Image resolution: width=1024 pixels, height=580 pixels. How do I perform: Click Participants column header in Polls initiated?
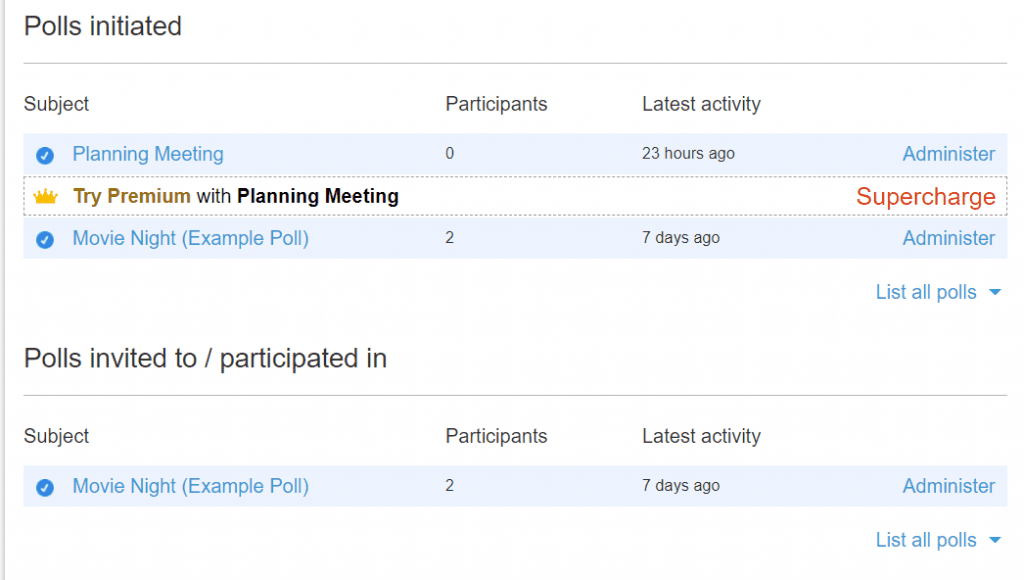[496, 105]
